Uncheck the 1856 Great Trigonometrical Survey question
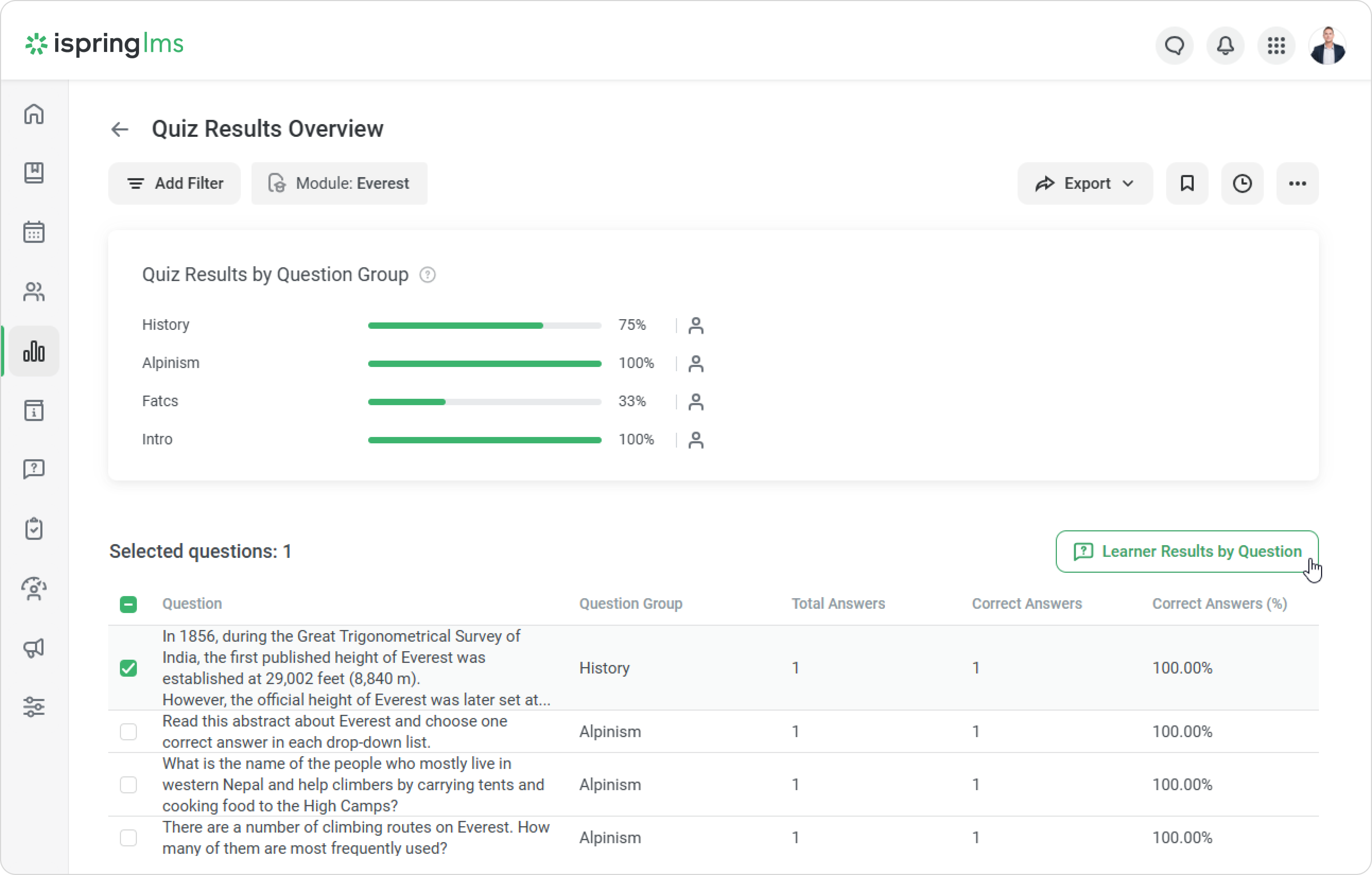This screenshot has height=875, width=1372. point(128,668)
